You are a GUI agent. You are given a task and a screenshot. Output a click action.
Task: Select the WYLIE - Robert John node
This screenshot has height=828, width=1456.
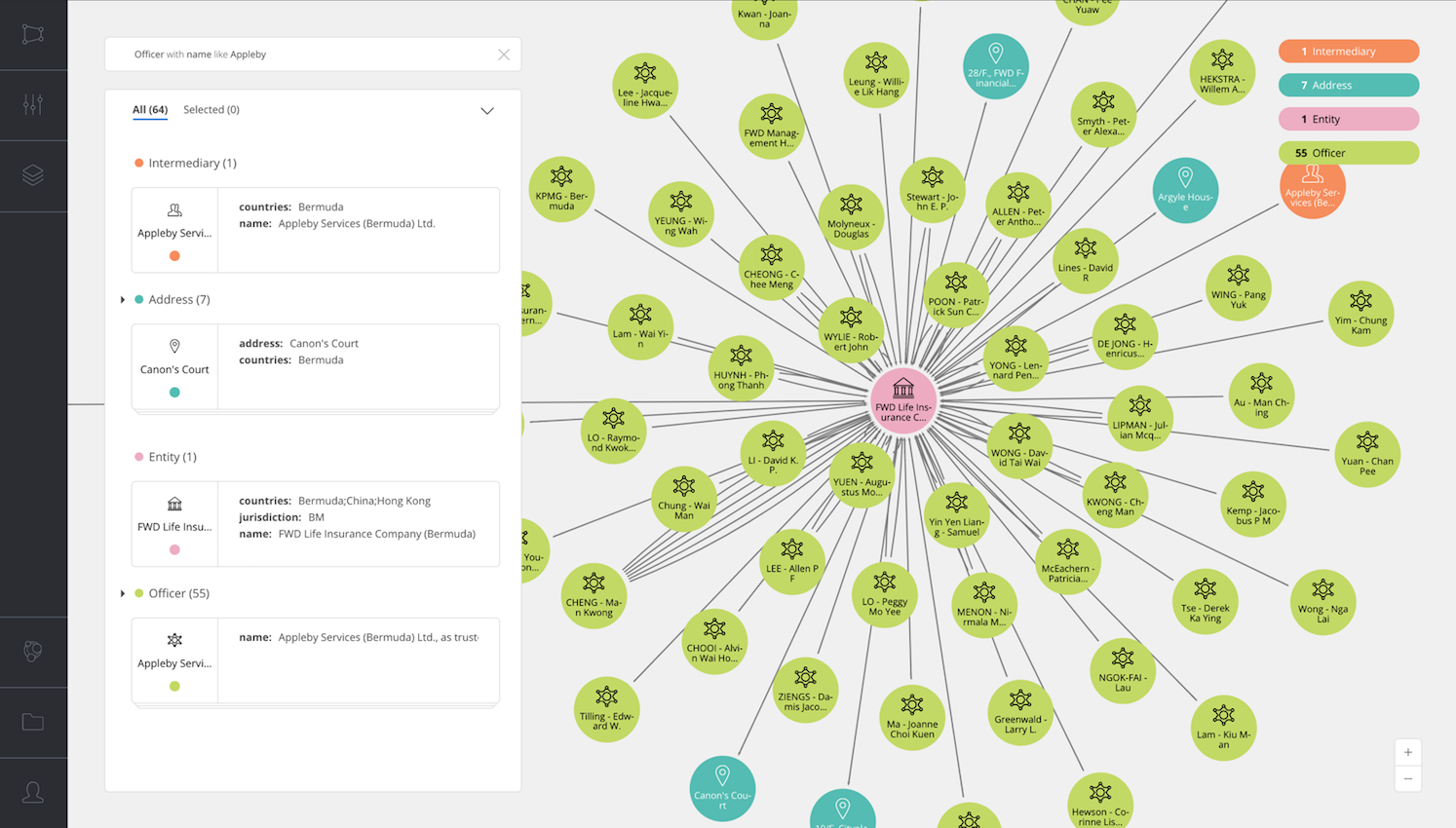[851, 330]
